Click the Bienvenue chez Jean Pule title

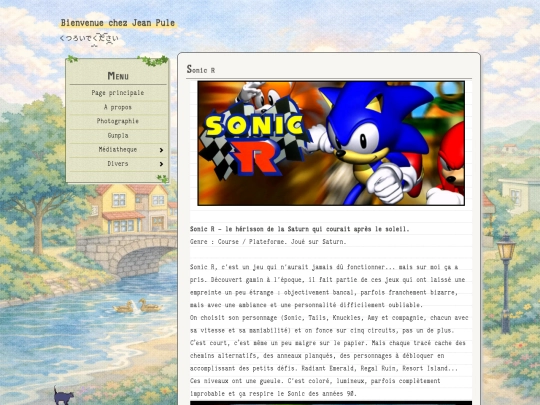(x=118, y=23)
